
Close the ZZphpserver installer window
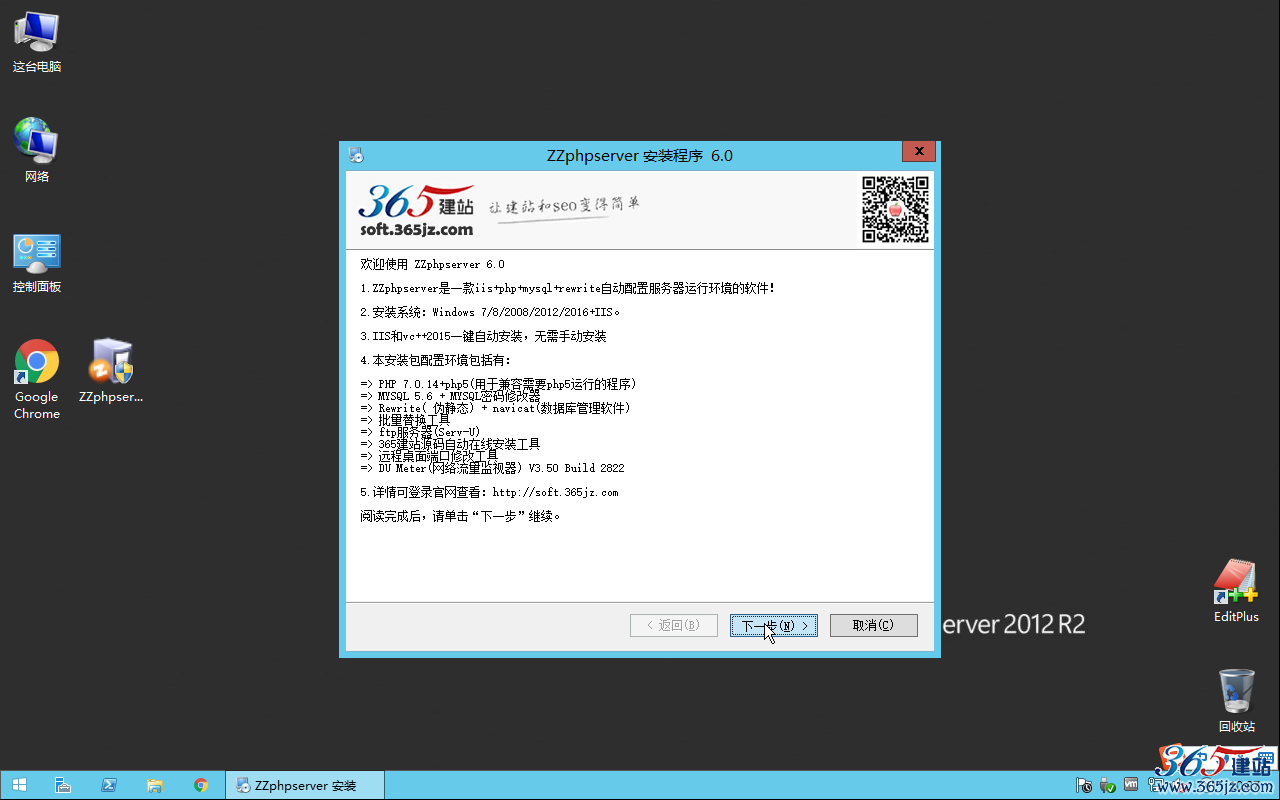[918, 152]
